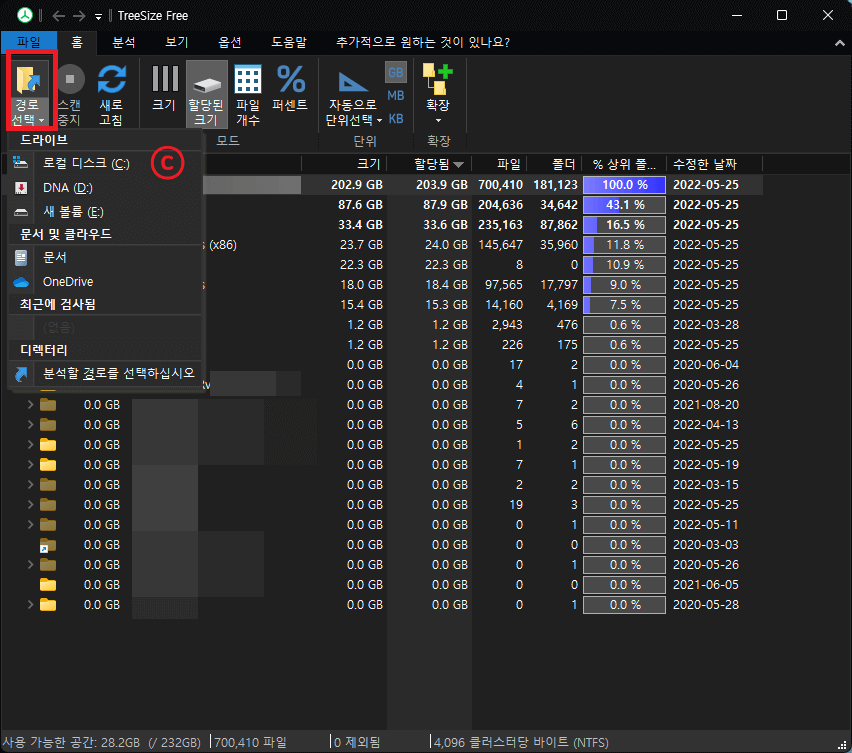This screenshot has height=753, width=852.
Task: Click 분석할 경로를 선택하십시오 entry
Action: pos(104,373)
